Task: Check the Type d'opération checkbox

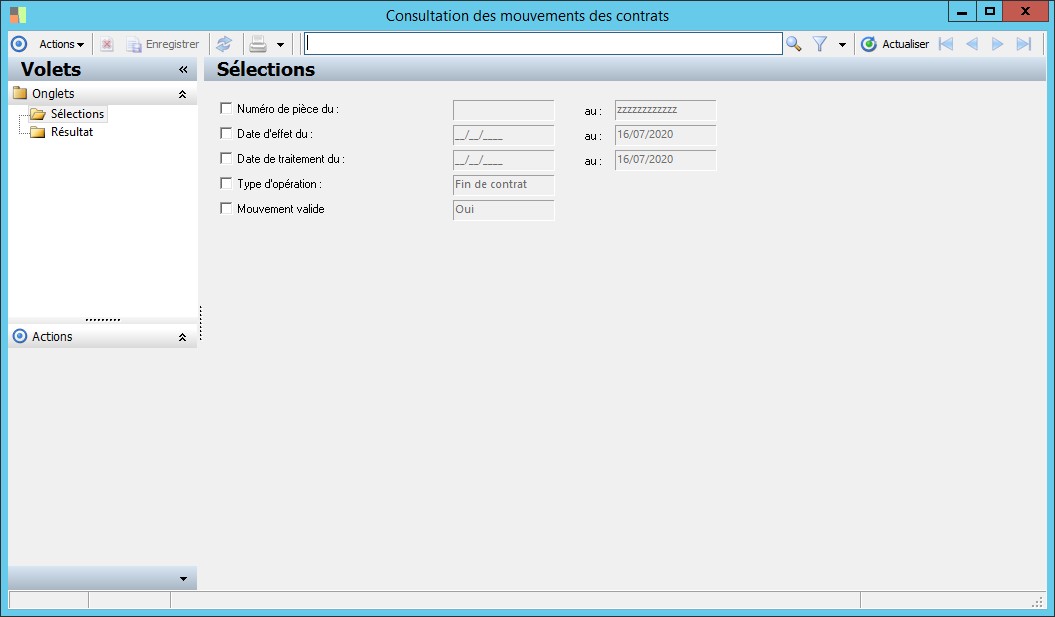Action: pos(226,183)
